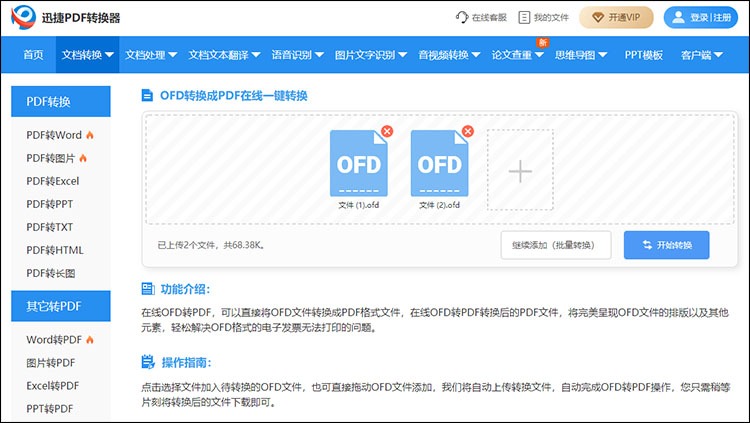Open PDF转长图 in the sidebar
750x423 pixels.
[51, 273]
